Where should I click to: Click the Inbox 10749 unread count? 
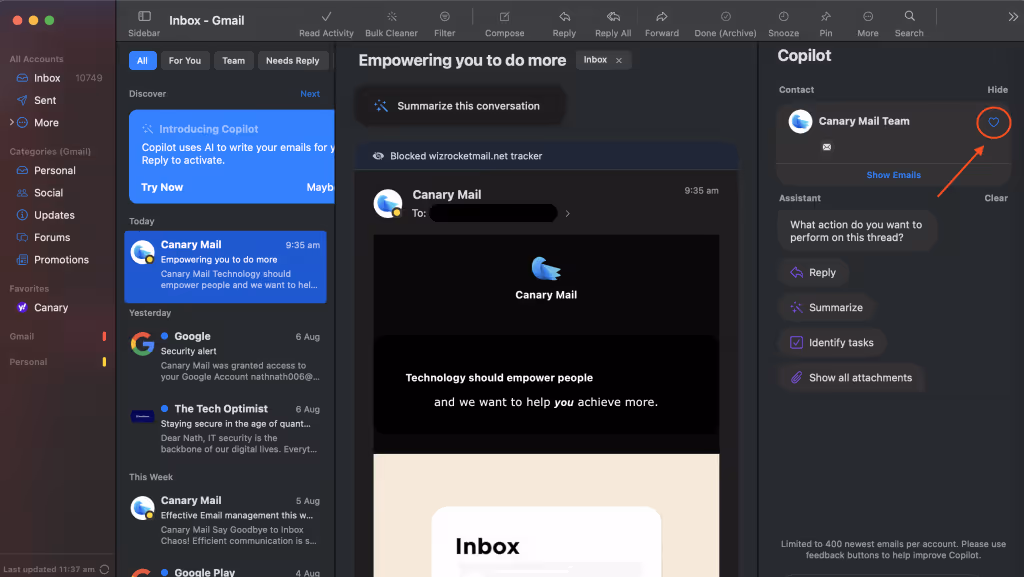[x=89, y=78]
